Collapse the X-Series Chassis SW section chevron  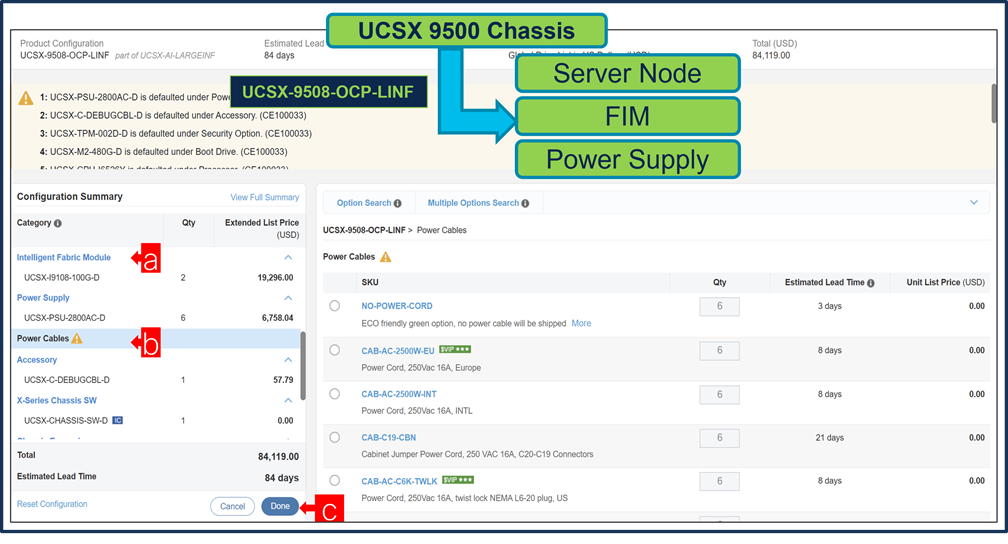[x=288, y=400]
